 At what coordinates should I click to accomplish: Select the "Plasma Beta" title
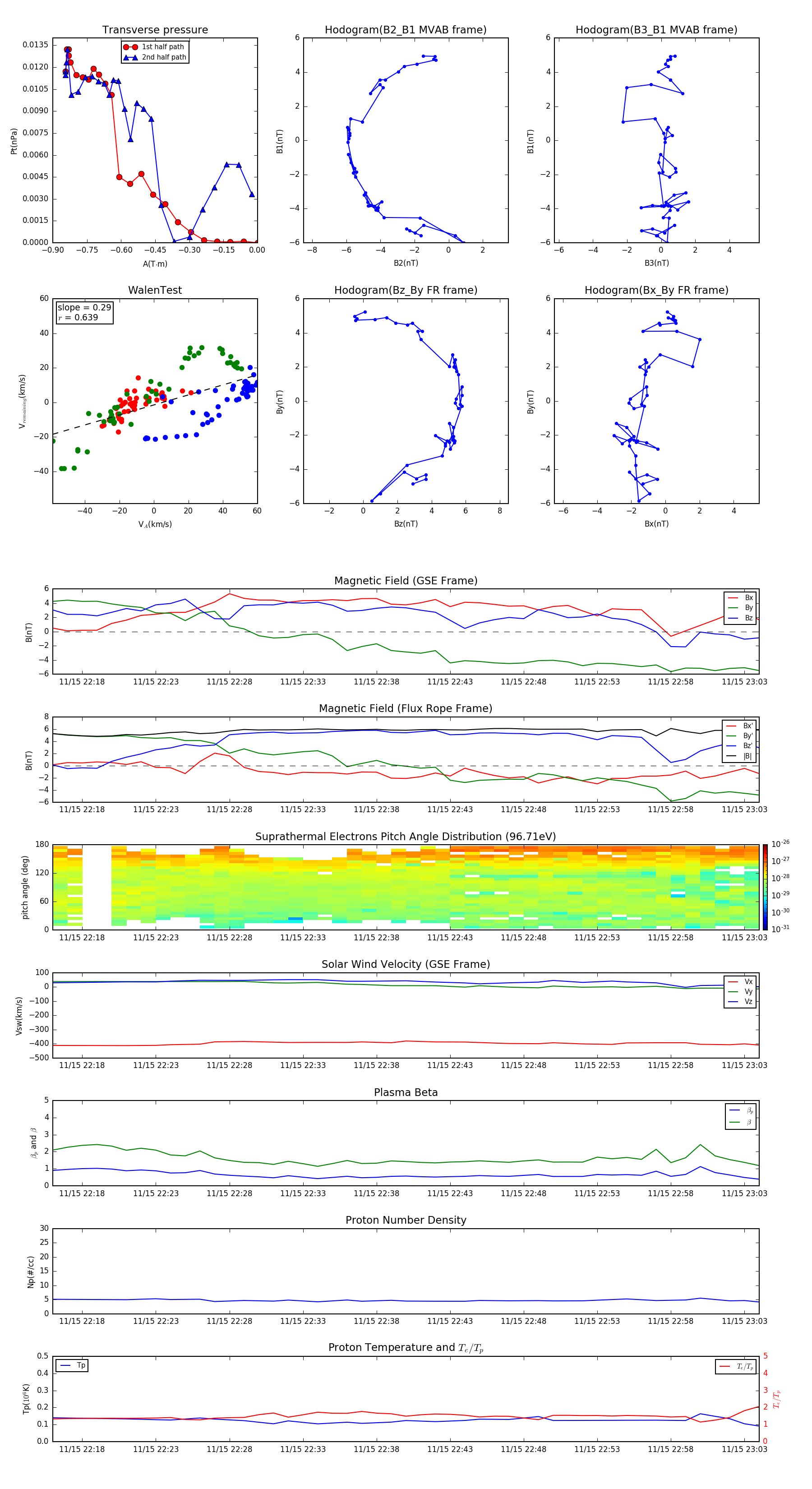(x=406, y=1092)
